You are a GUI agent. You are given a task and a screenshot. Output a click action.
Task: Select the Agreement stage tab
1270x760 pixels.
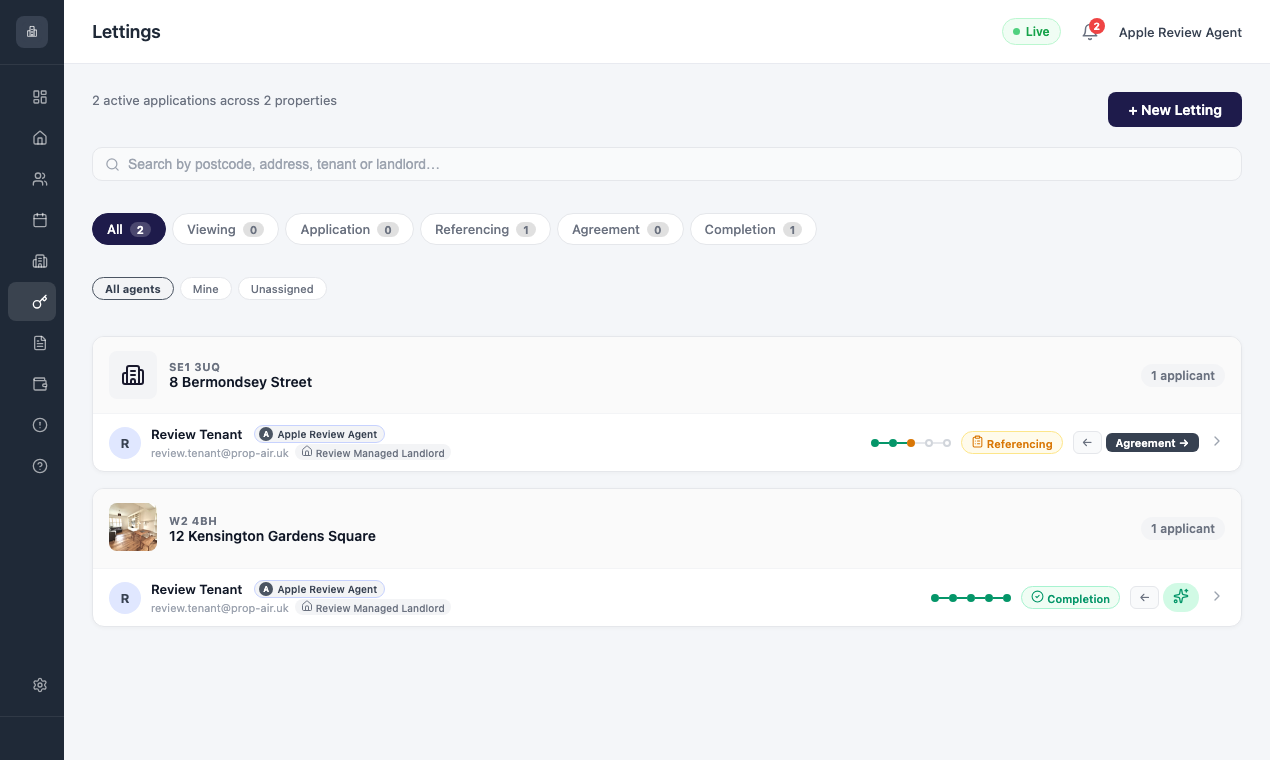620,229
